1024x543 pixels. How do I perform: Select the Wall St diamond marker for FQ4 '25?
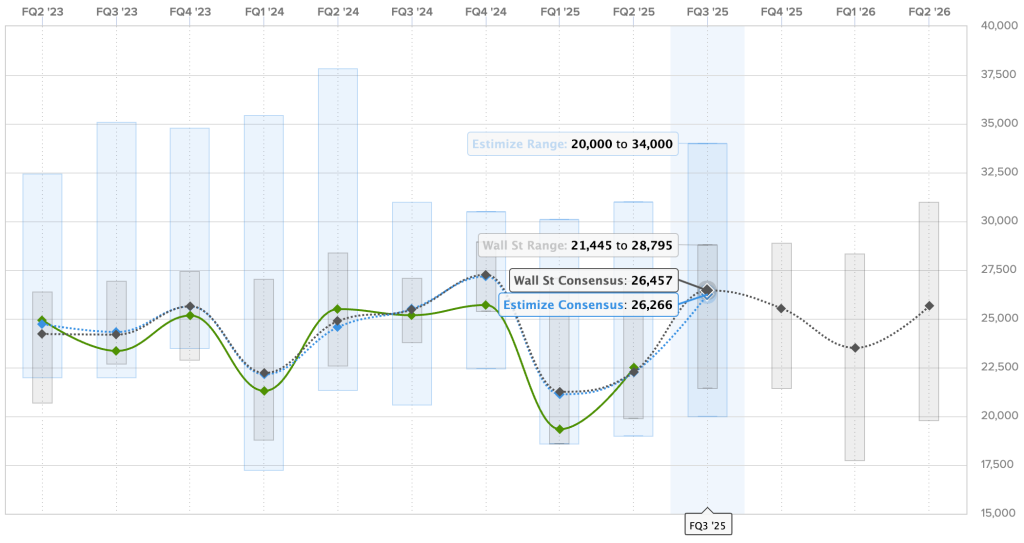781,309
